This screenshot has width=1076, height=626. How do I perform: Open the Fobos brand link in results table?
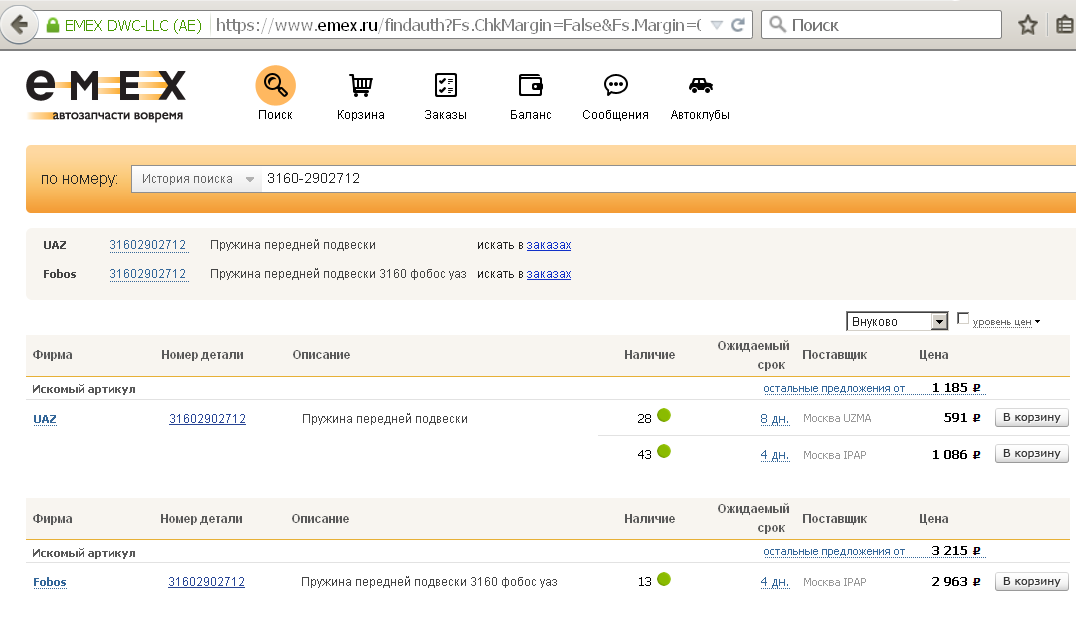click(49, 582)
